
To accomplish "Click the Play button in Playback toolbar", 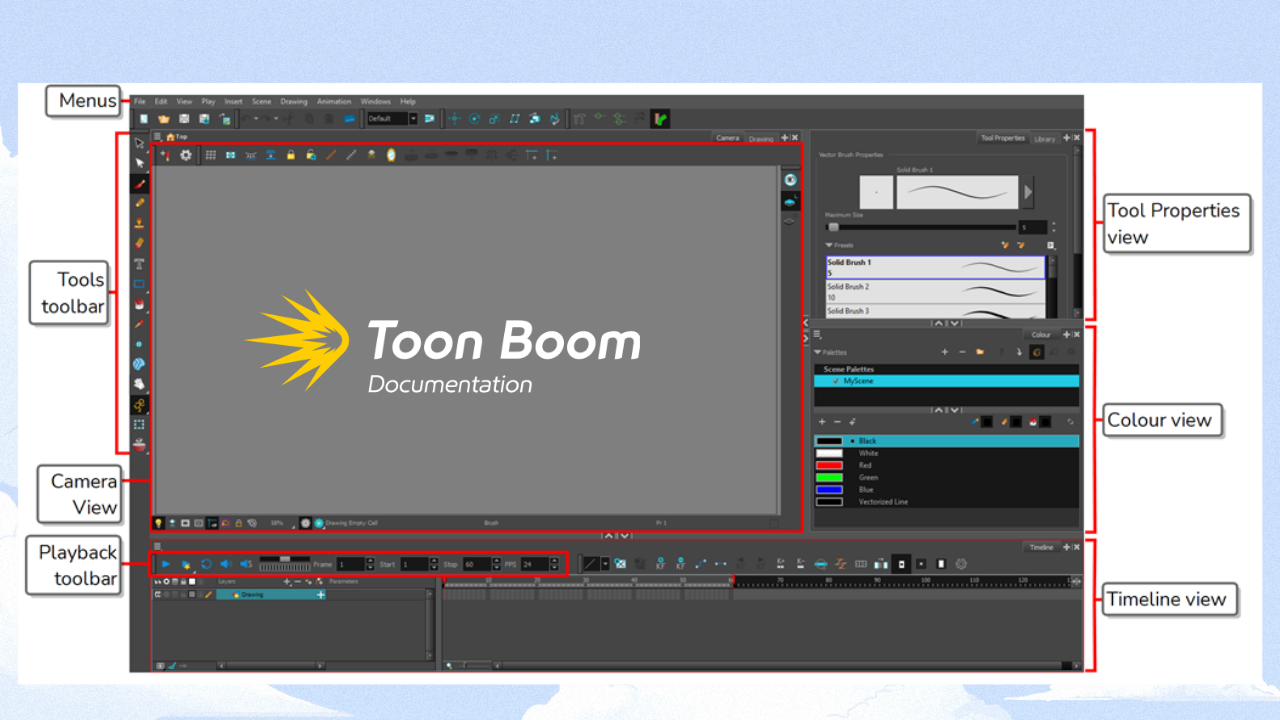I will (x=166, y=564).
